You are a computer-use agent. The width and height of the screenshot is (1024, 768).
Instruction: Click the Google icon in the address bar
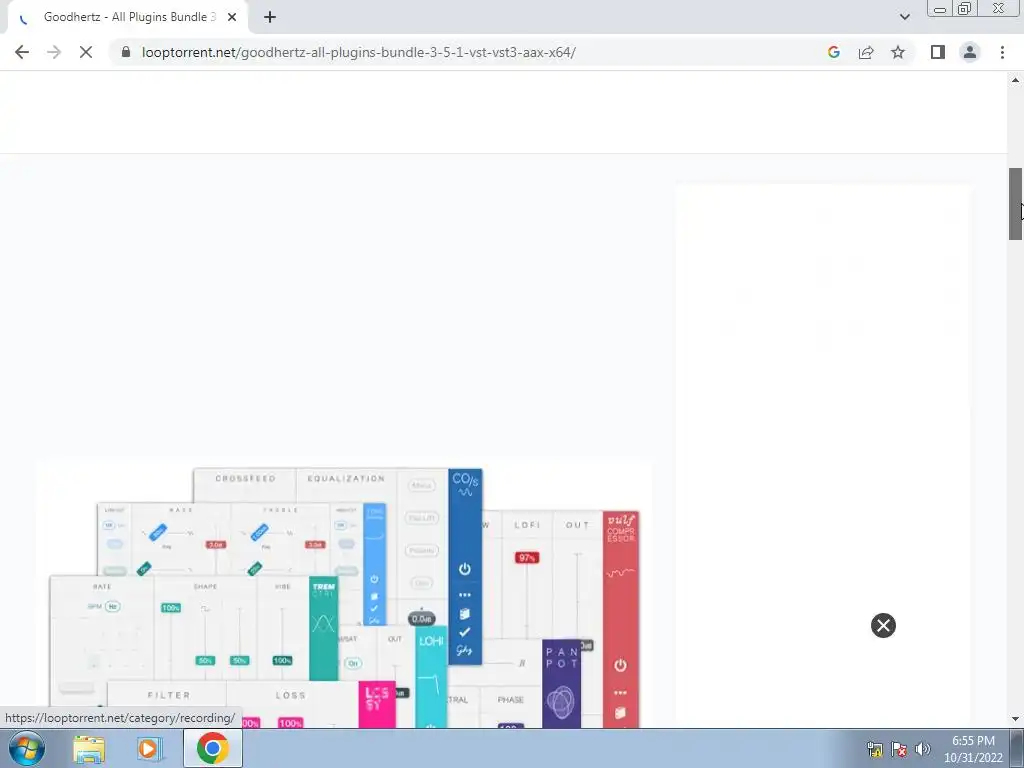pos(833,52)
